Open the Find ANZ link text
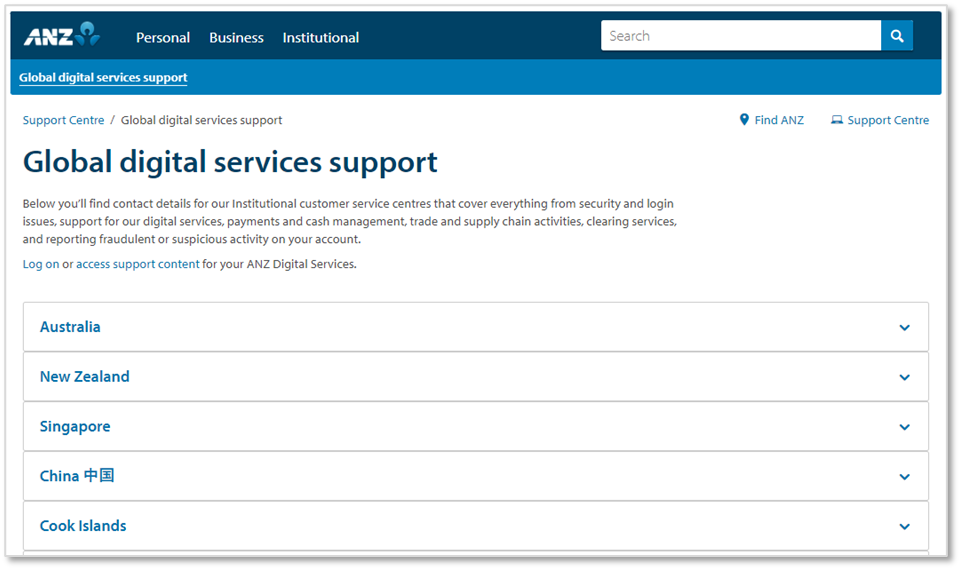 click(779, 120)
